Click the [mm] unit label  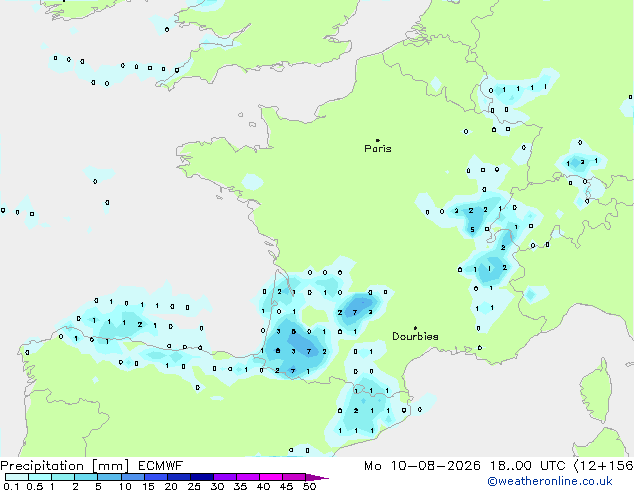click(x=110, y=466)
